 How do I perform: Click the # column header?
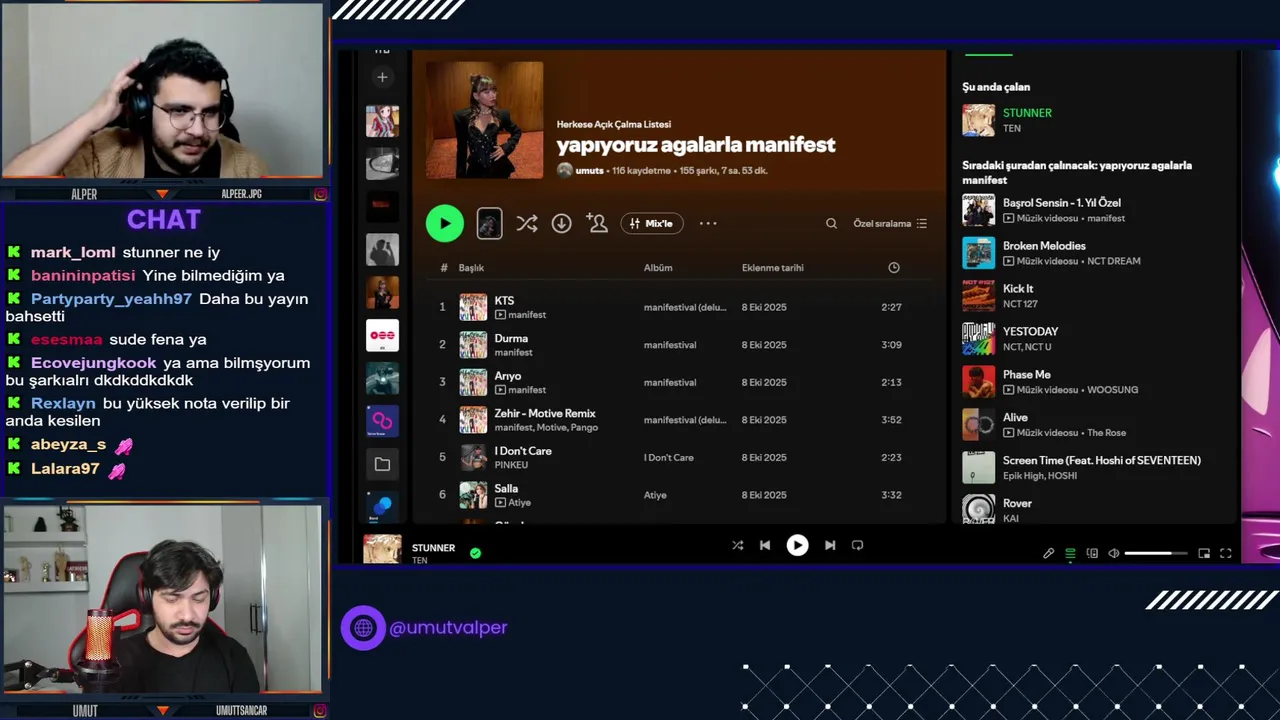(x=444, y=267)
